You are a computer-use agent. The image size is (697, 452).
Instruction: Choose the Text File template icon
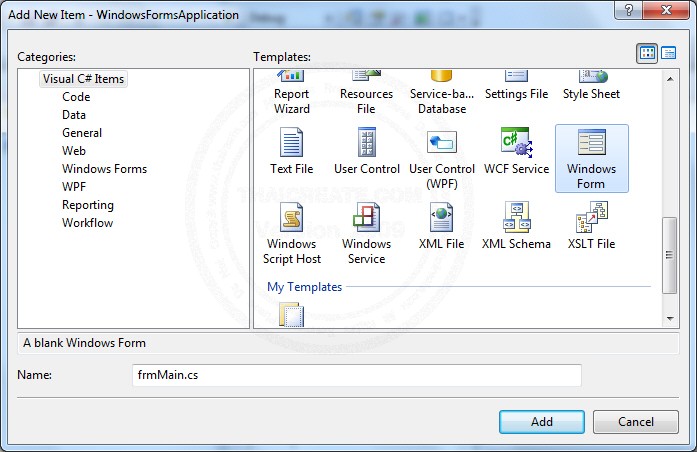coord(292,142)
